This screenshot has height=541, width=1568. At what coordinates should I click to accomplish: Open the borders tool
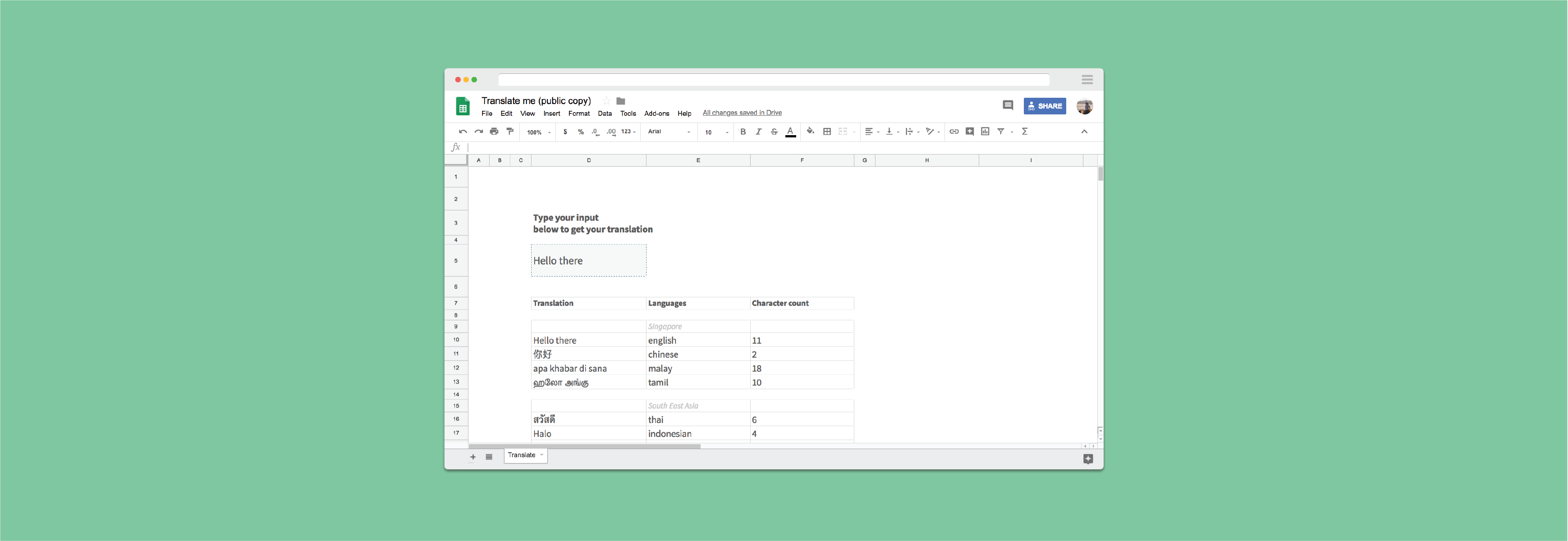(827, 131)
